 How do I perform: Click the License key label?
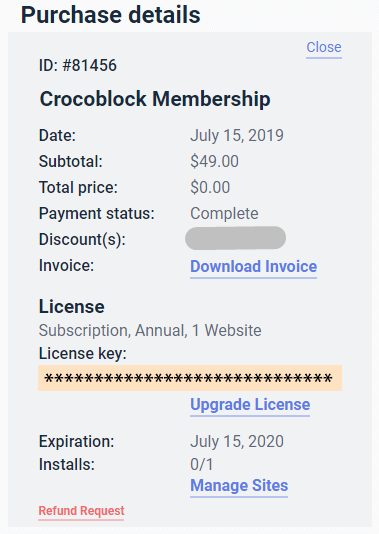coord(83,354)
